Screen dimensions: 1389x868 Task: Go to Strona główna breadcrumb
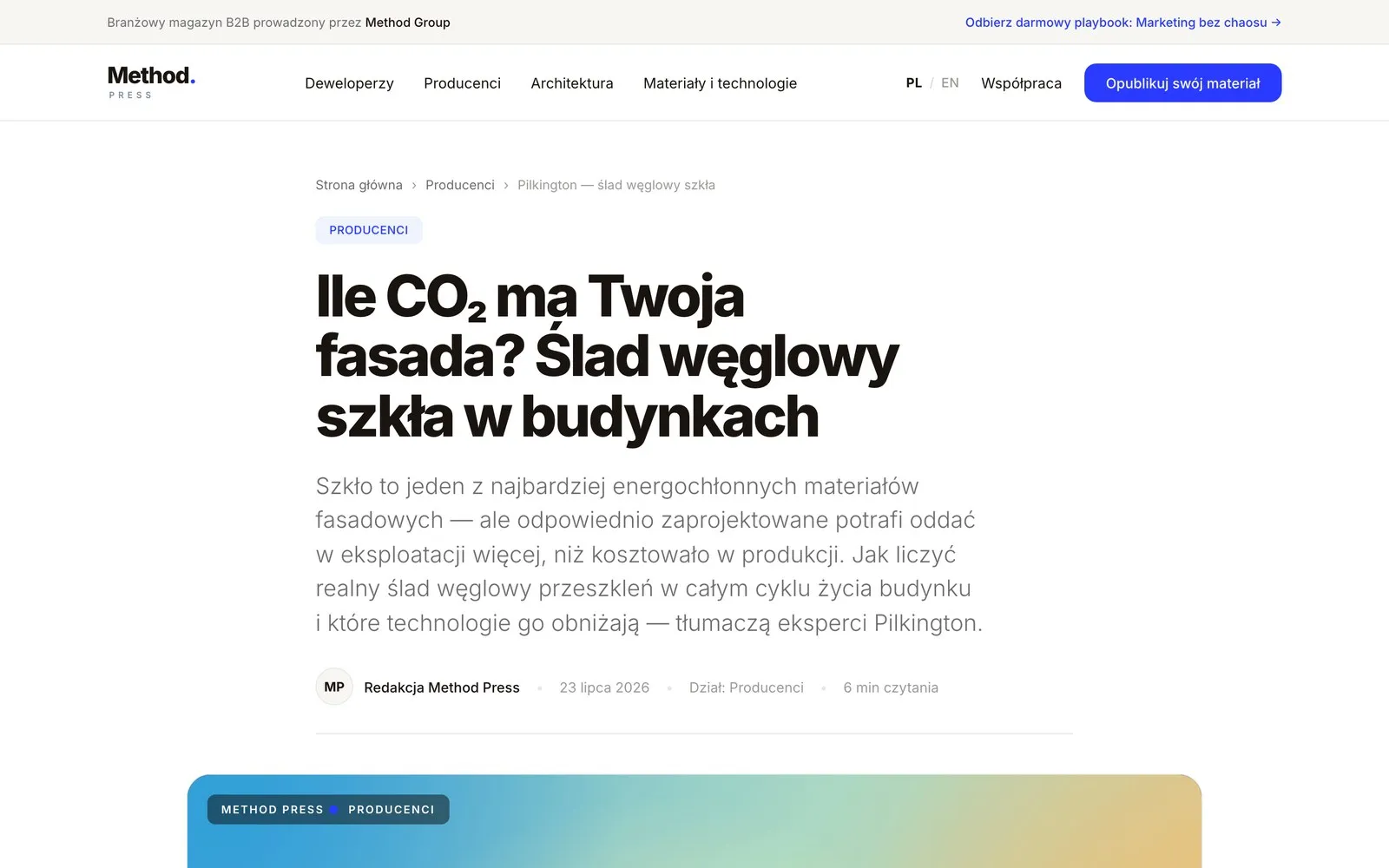pos(359,185)
